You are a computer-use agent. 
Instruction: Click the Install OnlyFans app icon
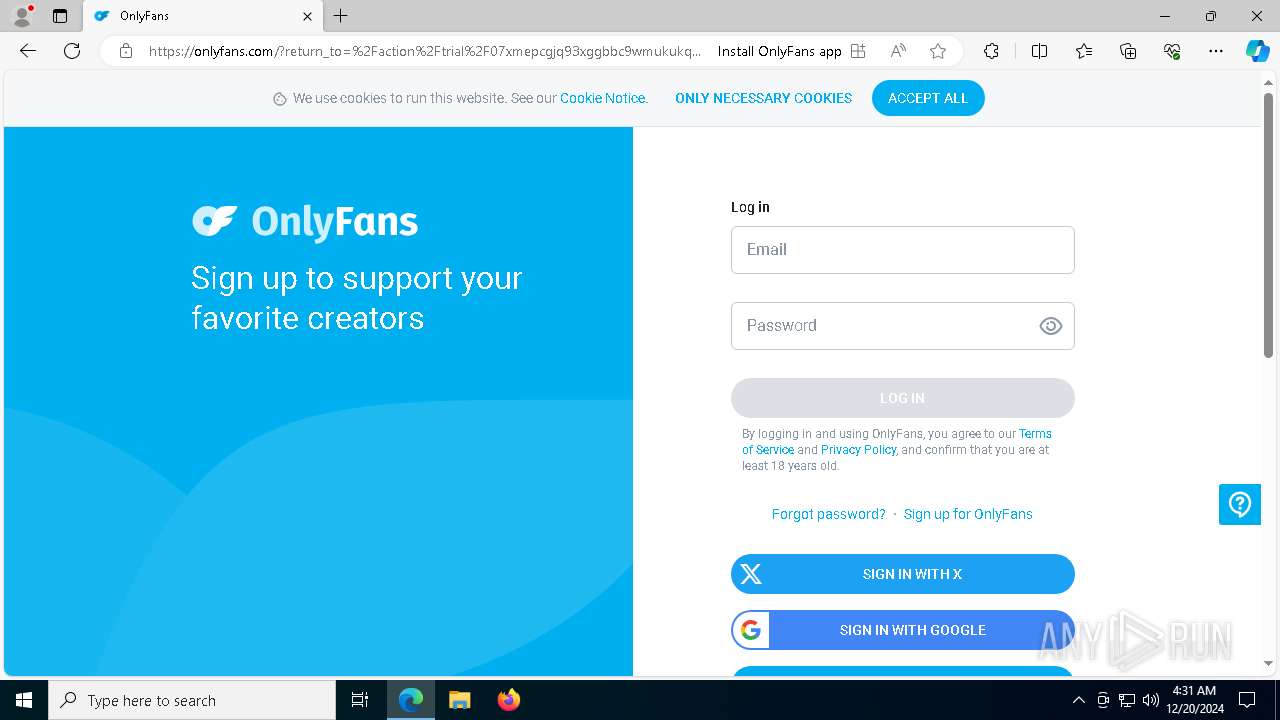click(x=858, y=51)
